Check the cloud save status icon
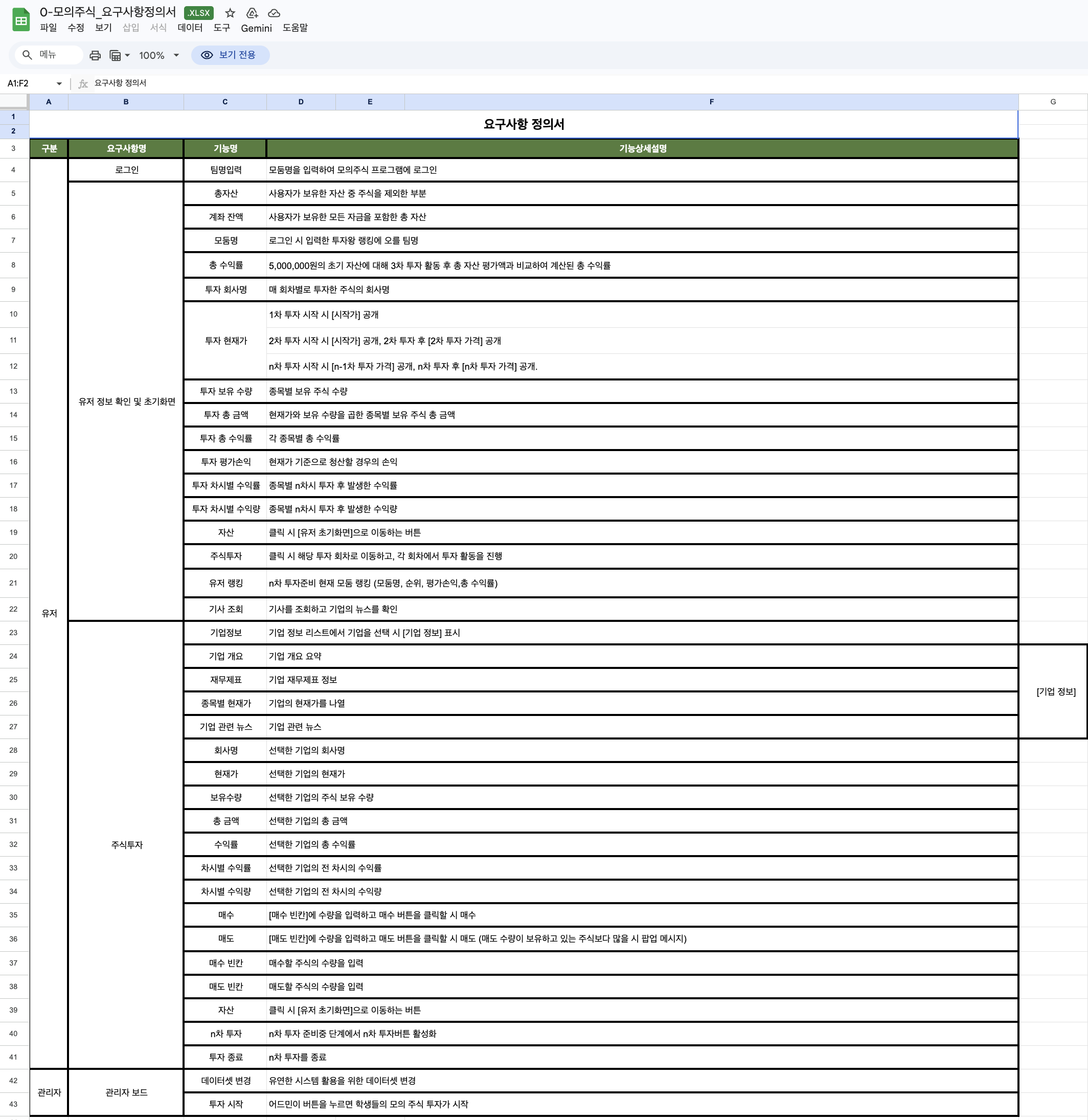 coord(274,13)
